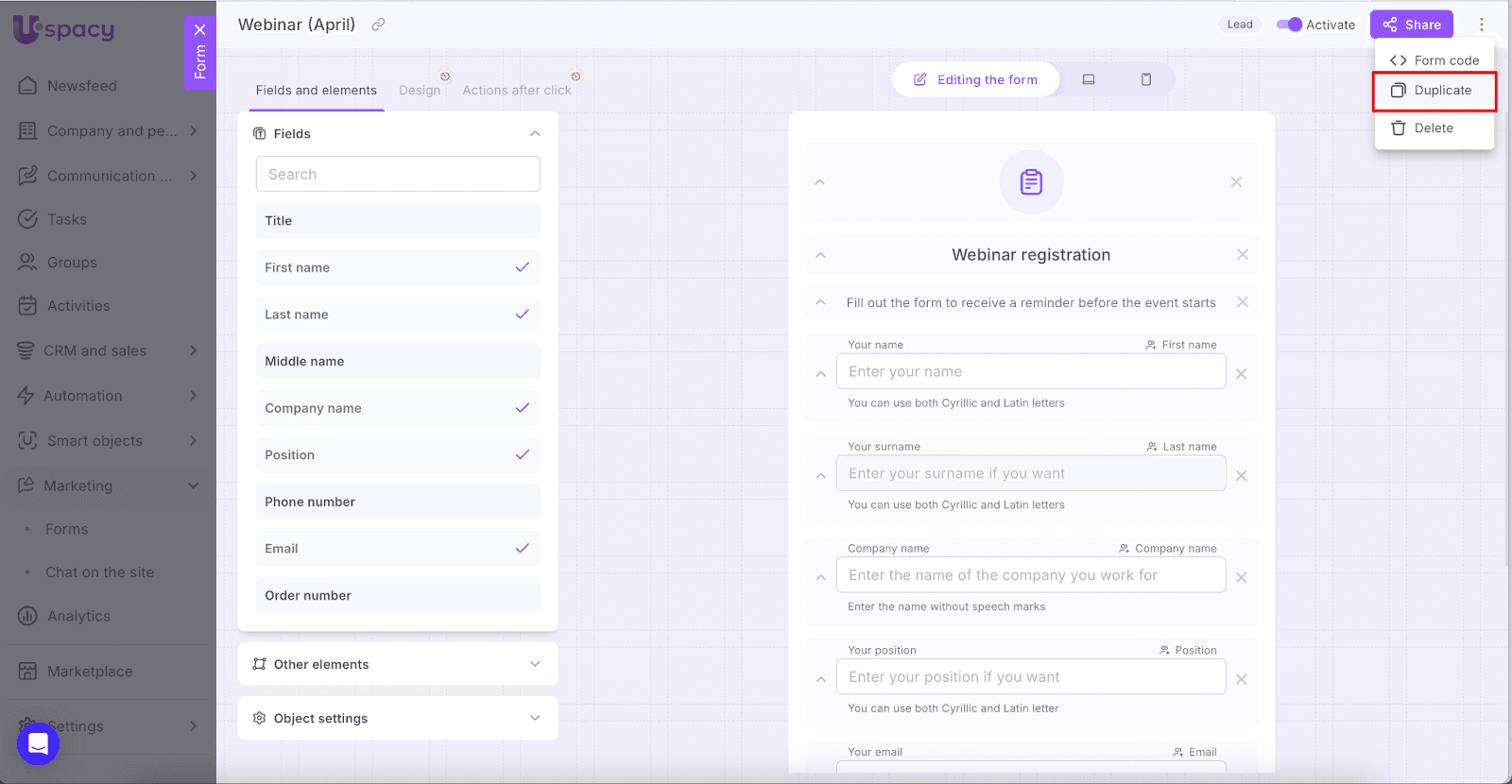This screenshot has width=1512, height=784.
Task: Move the Webinar registration block up
Action: tap(820, 255)
